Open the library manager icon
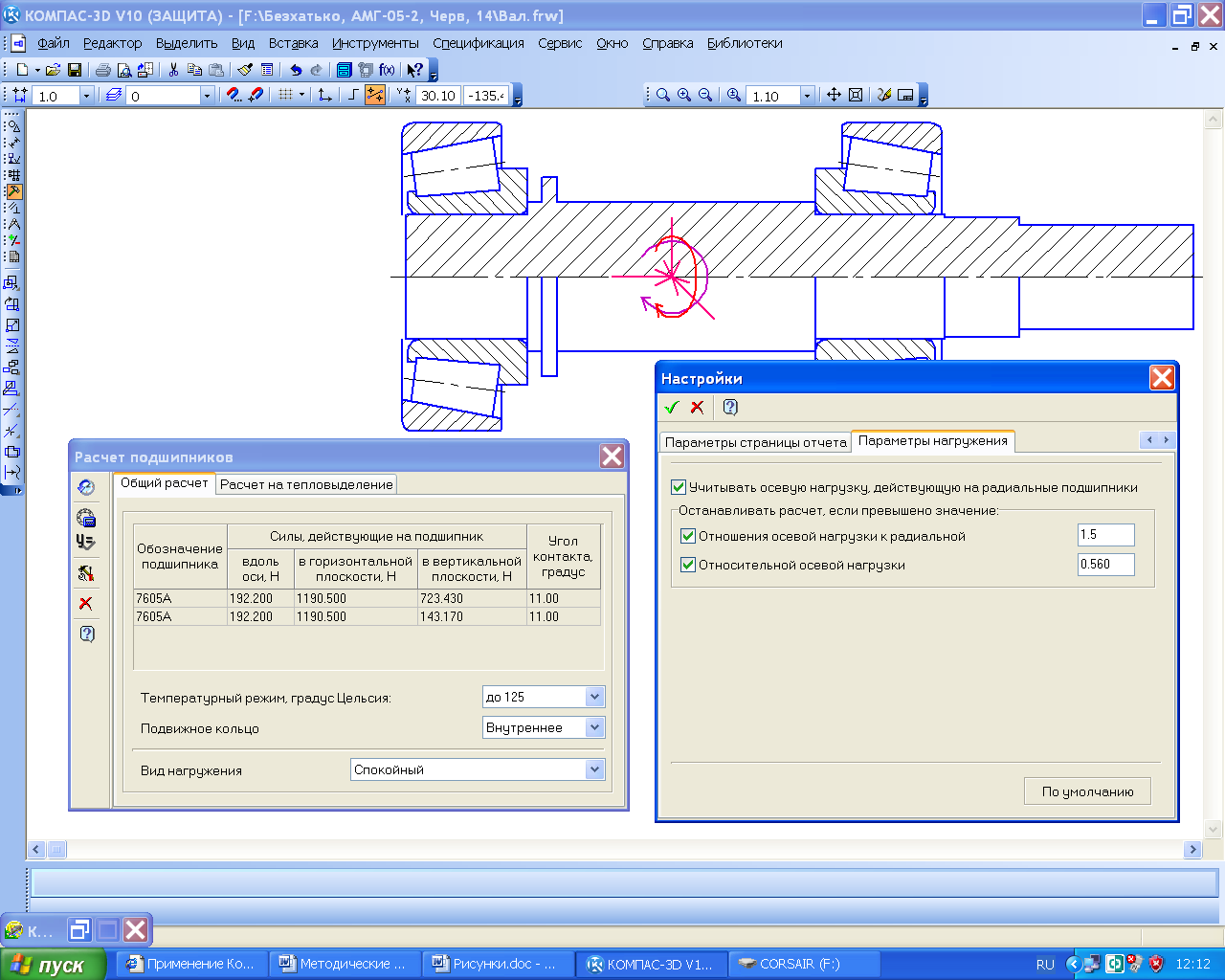The width and height of the screenshot is (1225, 980). pyautogui.click(x=345, y=70)
